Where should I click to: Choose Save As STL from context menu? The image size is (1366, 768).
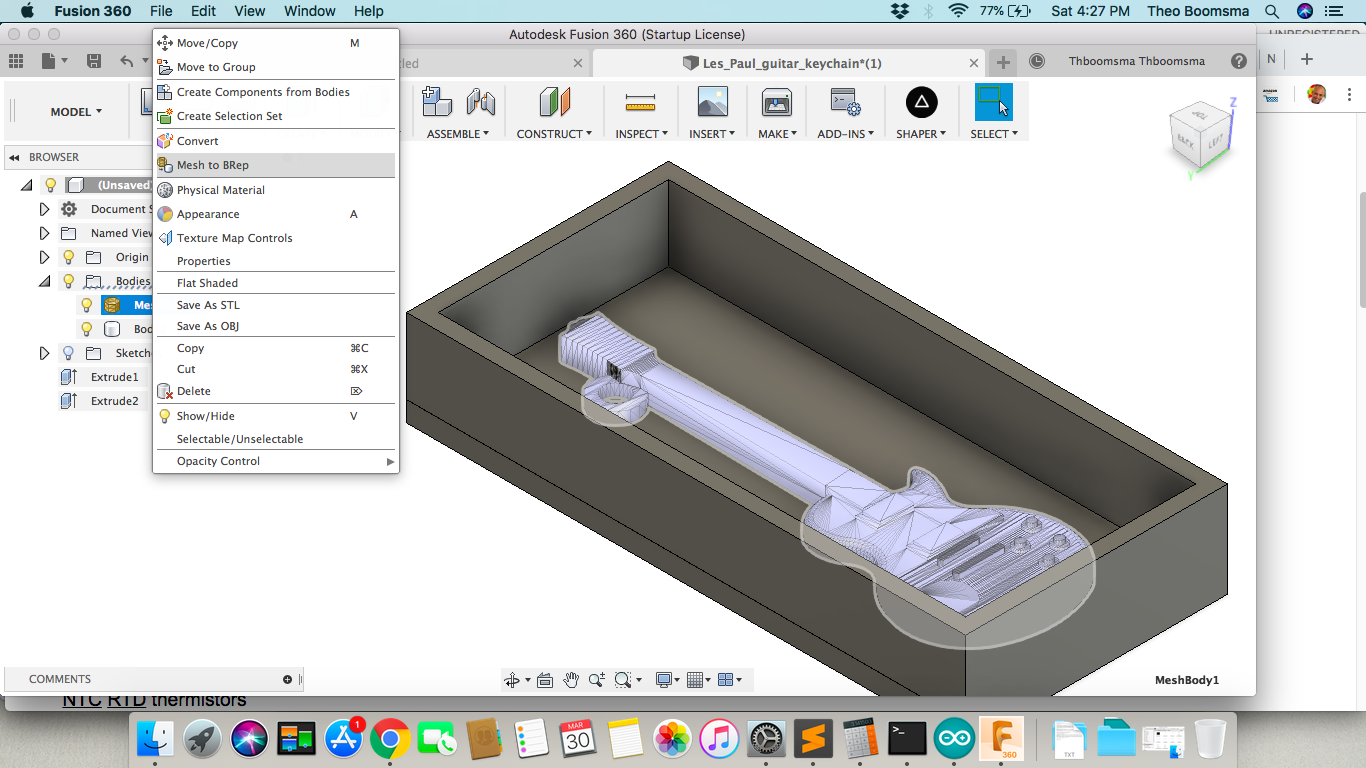pos(275,305)
